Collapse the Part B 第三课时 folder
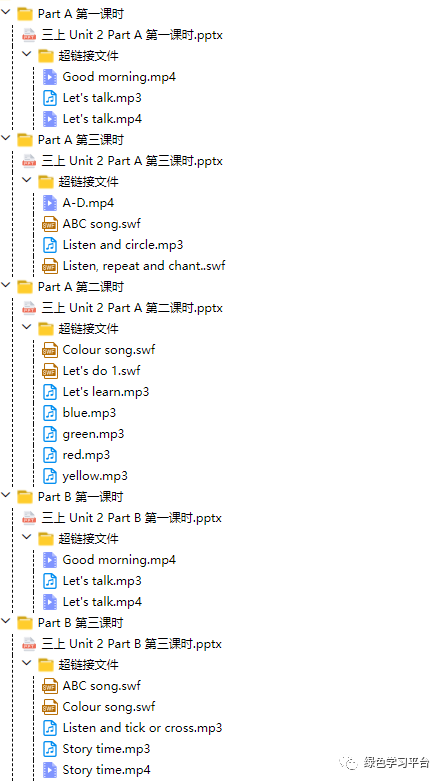443x782 pixels. (6, 622)
